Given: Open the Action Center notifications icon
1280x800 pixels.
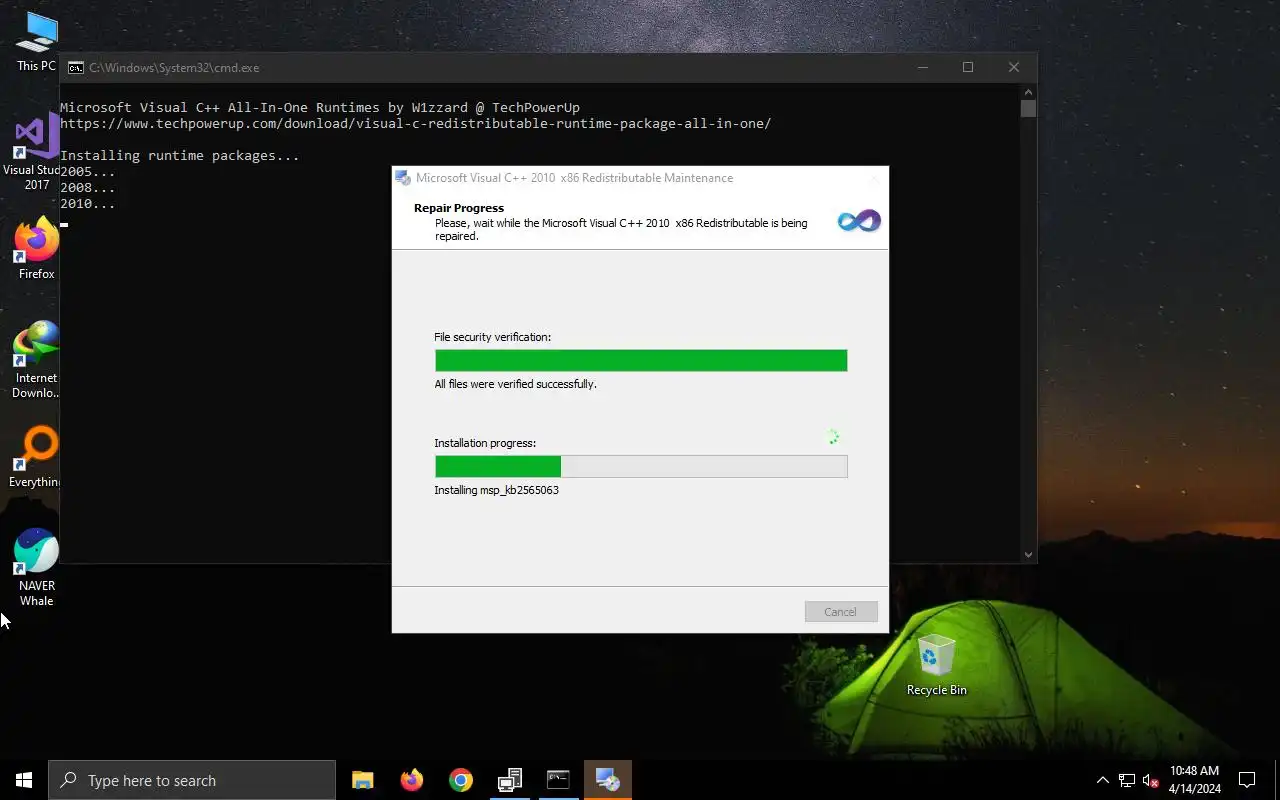Looking at the screenshot, I should coord(1247,780).
